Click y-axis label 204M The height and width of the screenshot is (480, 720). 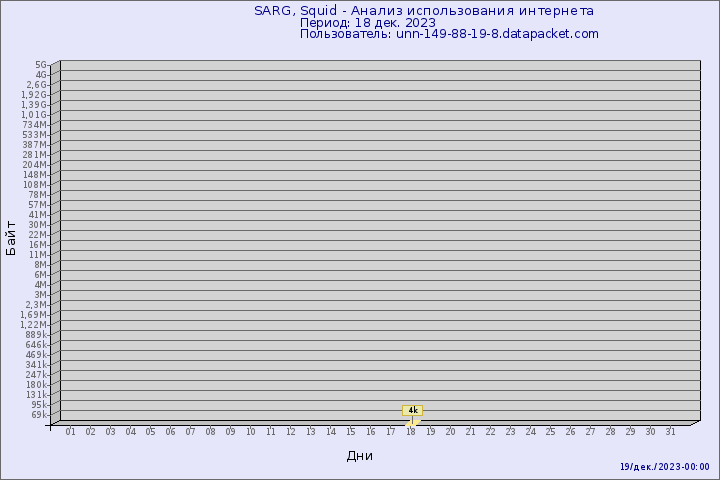(x=35, y=165)
